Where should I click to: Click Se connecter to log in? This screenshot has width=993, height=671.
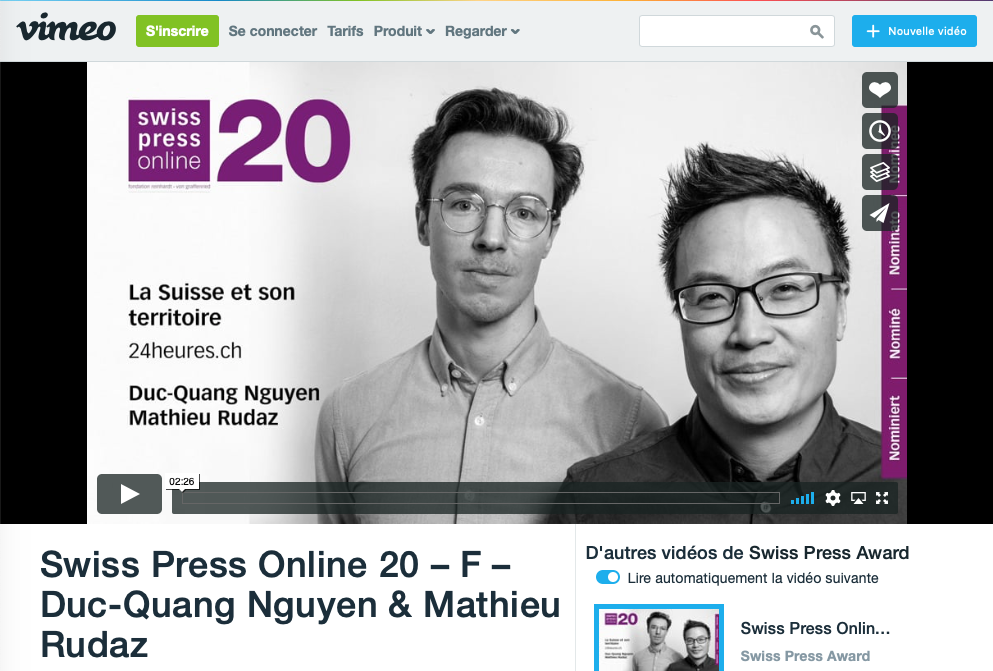tap(272, 31)
